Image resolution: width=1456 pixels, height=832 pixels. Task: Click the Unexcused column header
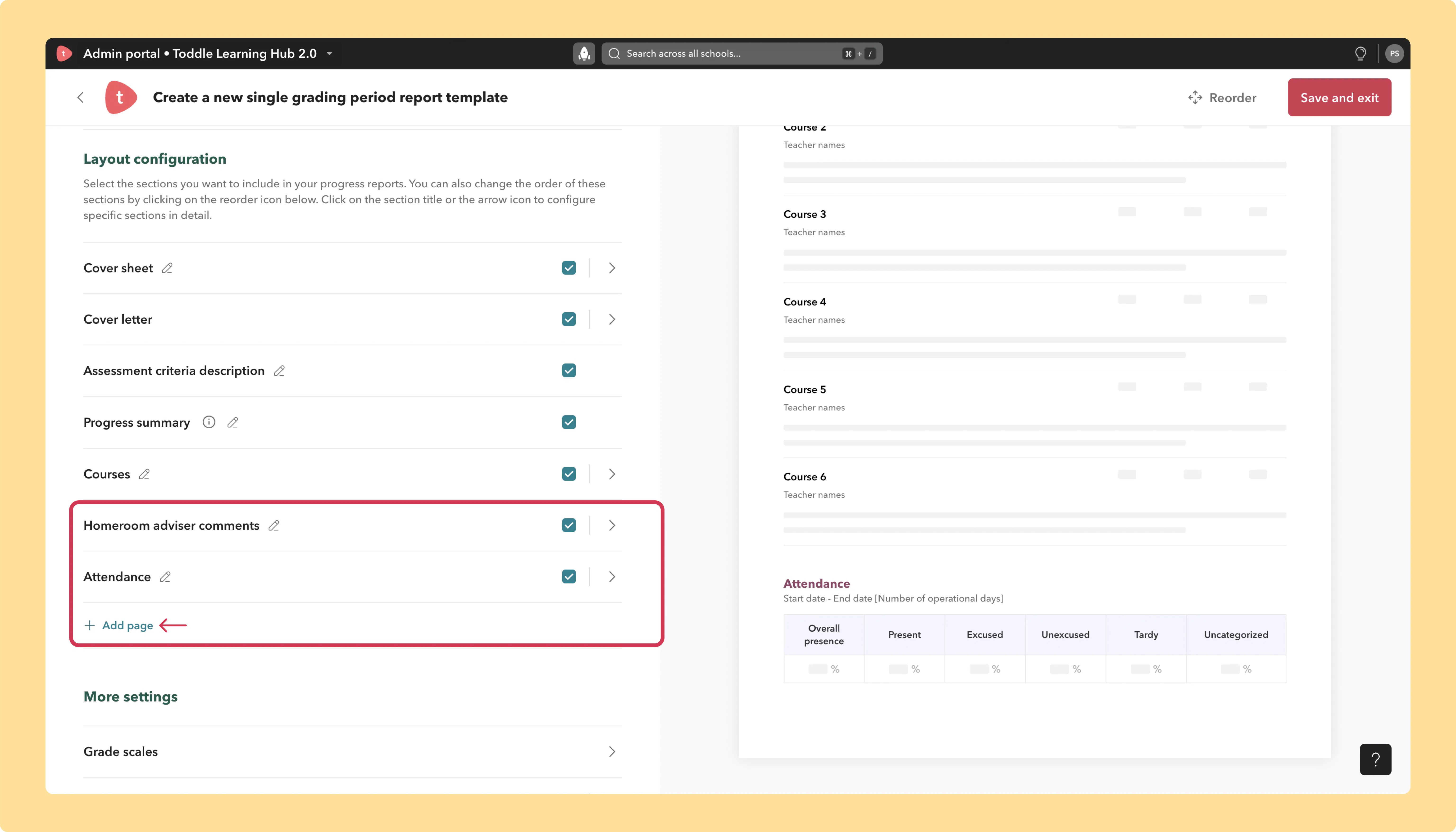(1066, 635)
